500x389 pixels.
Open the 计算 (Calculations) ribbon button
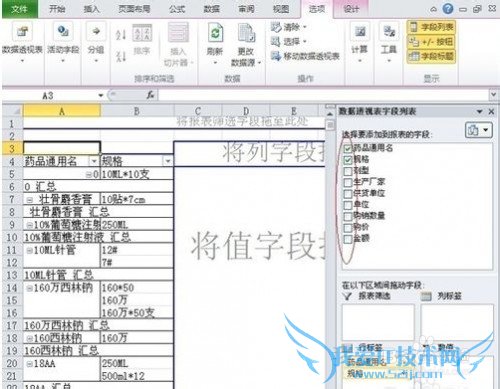[x=360, y=42]
